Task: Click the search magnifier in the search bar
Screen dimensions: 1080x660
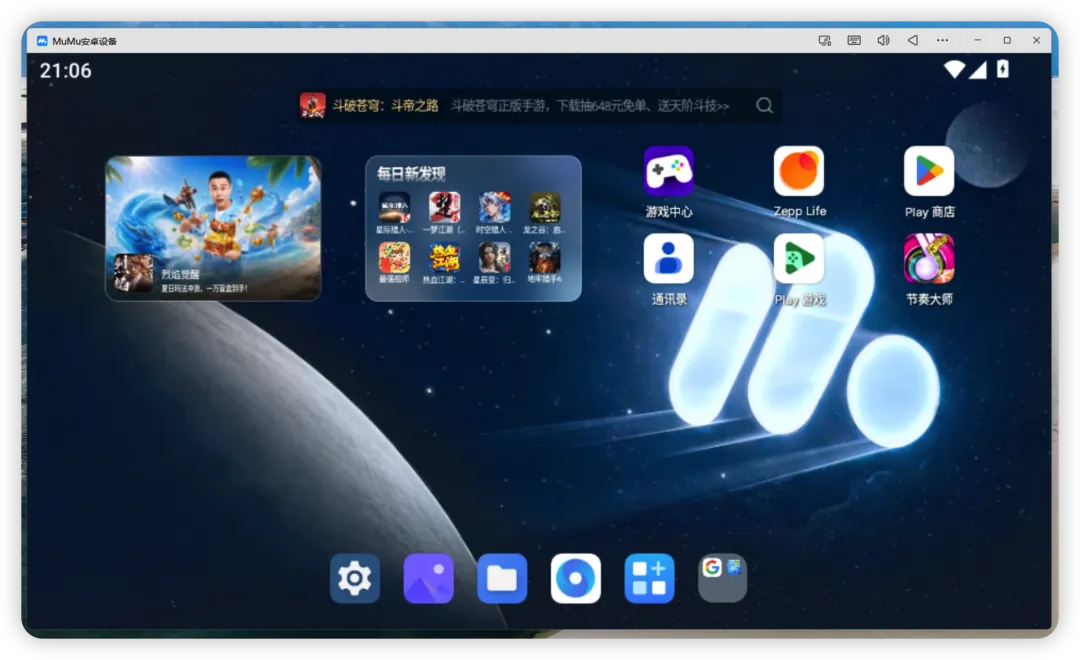Action: click(x=765, y=105)
